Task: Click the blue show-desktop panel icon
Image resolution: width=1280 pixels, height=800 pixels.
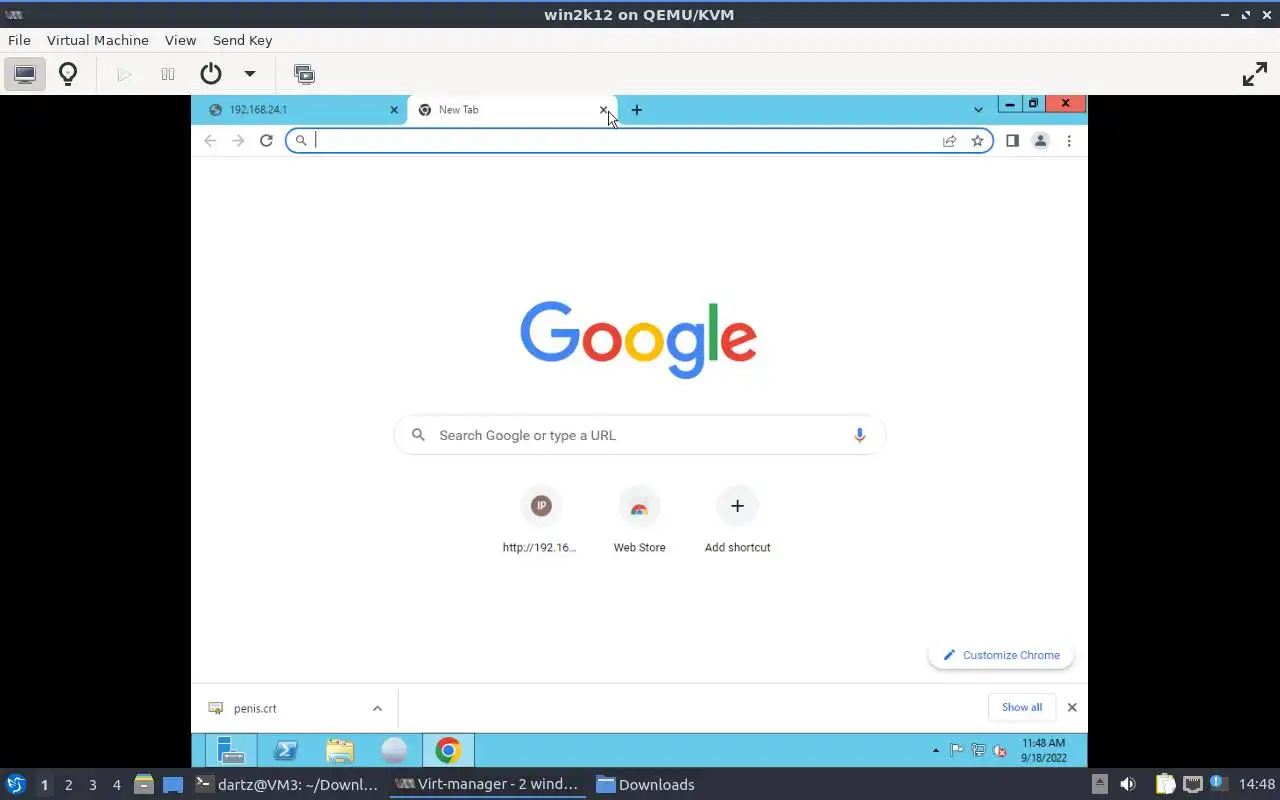Action: click(x=173, y=784)
